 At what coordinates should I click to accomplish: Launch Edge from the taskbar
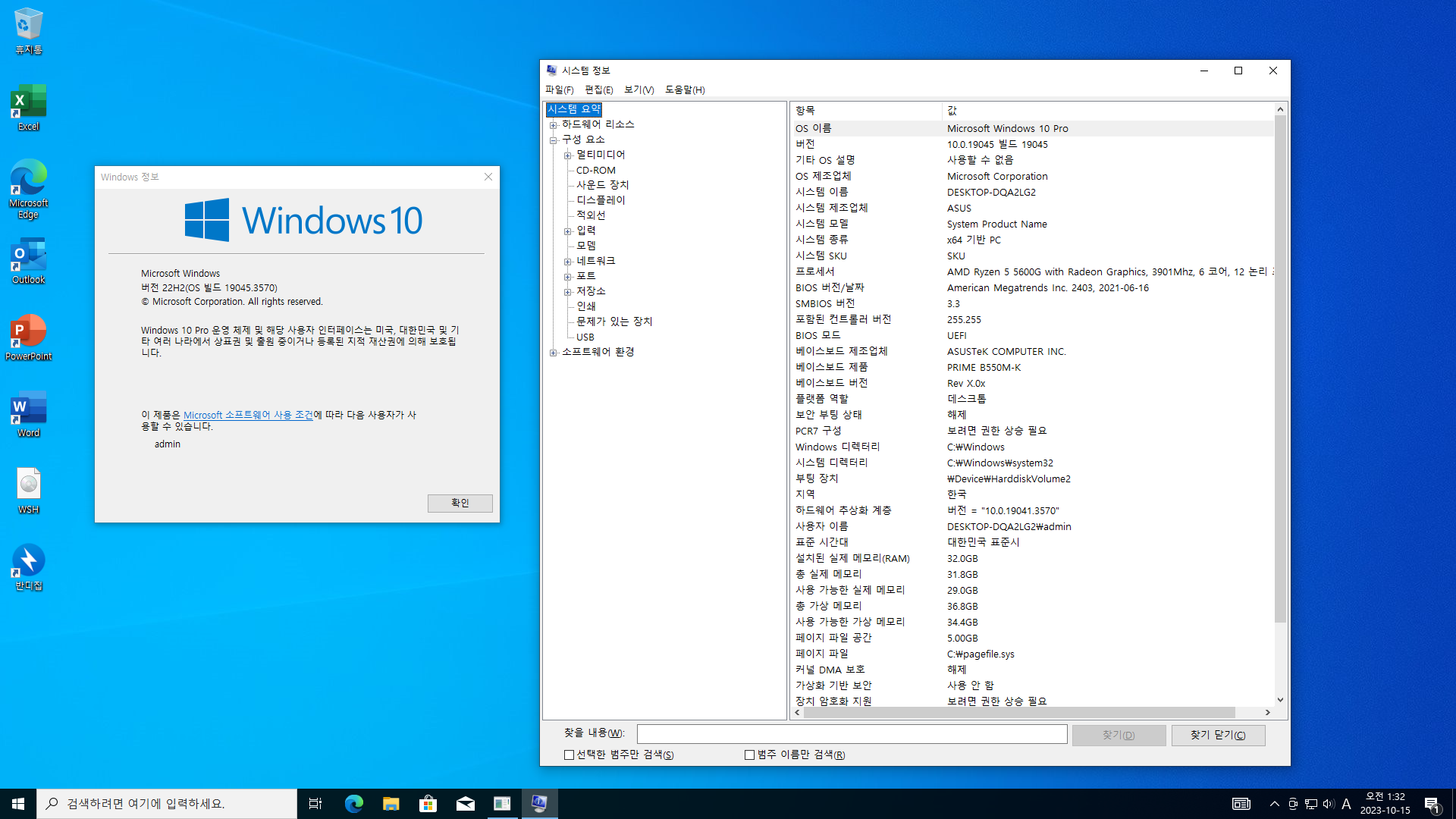pyautogui.click(x=353, y=804)
